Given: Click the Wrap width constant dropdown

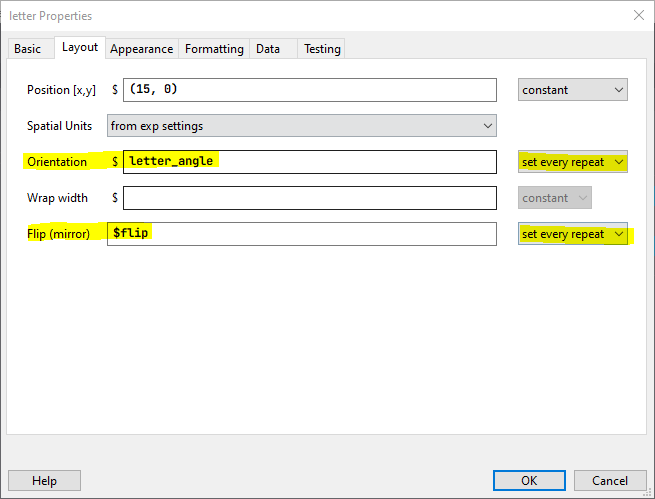Looking at the screenshot, I should [x=555, y=198].
